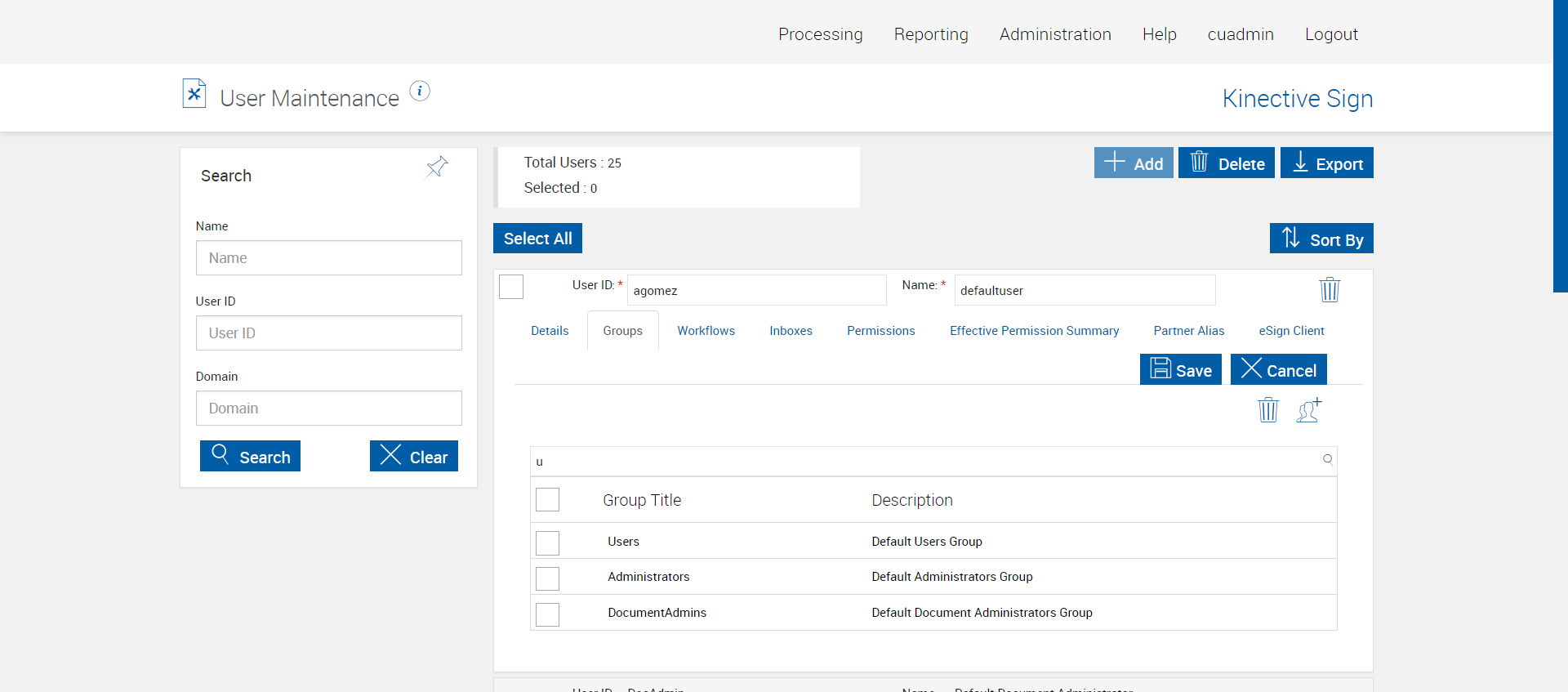Click the Select All button

pos(537,239)
